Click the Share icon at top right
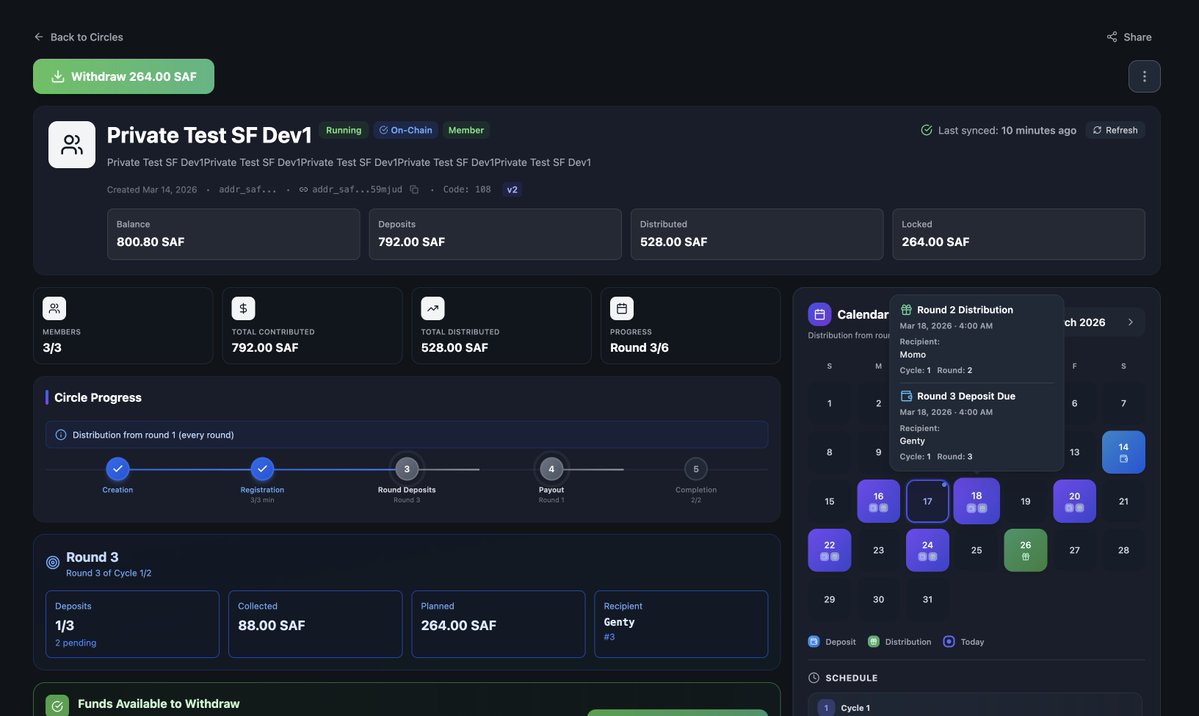Viewport: 1199px width, 716px height. (1112, 37)
